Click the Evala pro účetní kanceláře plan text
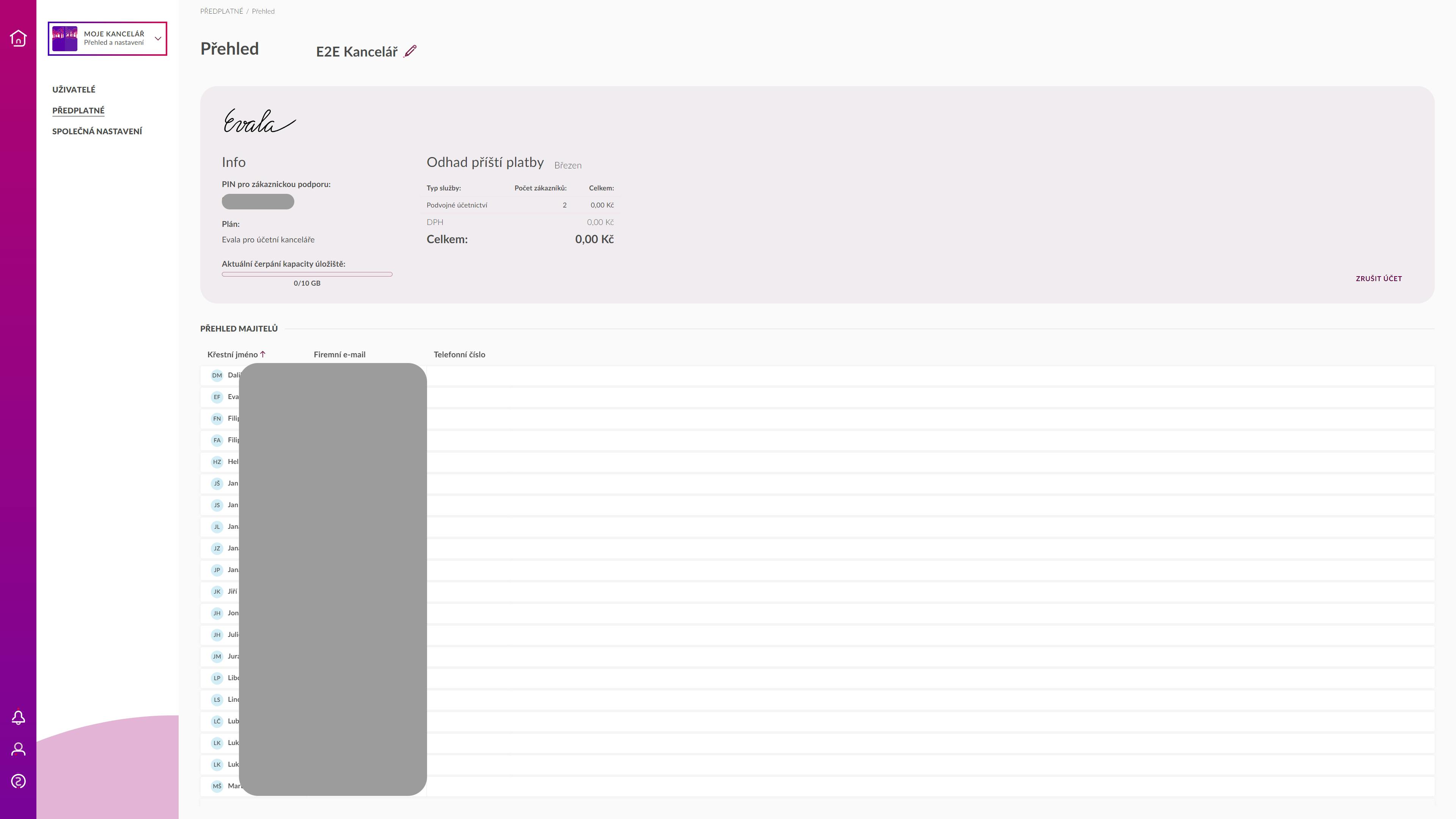Viewport: 1456px width, 819px height. (268, 240)
